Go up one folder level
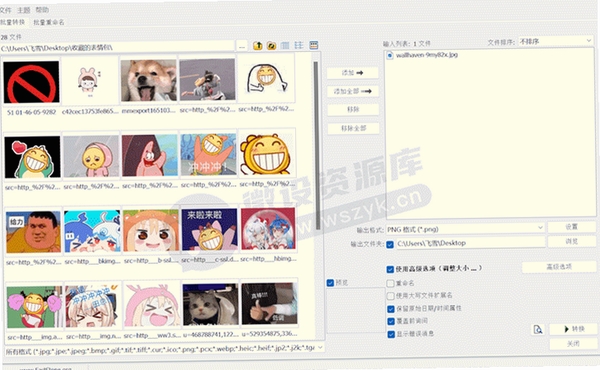This screenshot has height=370, width=600. click(258, 46)
